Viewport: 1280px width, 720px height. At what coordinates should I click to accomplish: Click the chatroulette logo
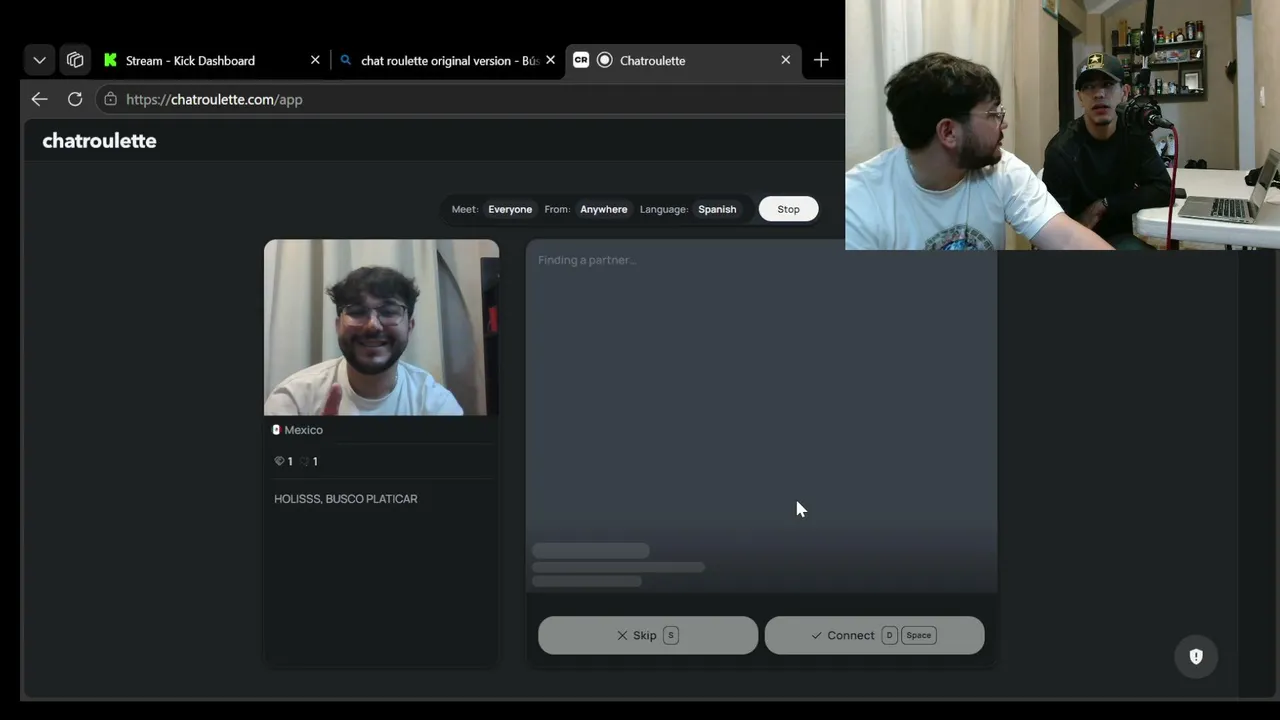coord(99,141)
